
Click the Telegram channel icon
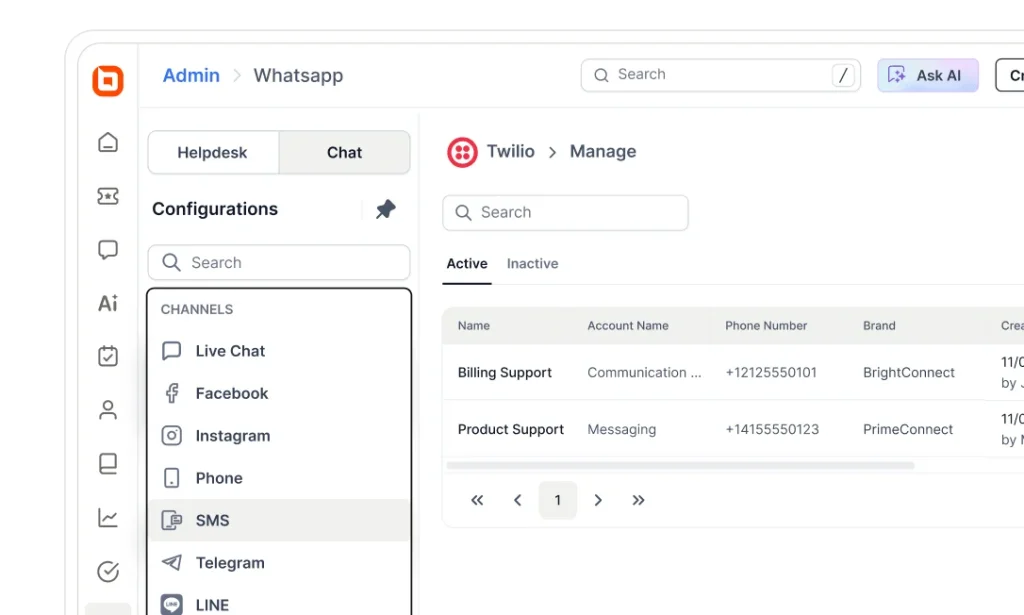[x=172, y=562]
